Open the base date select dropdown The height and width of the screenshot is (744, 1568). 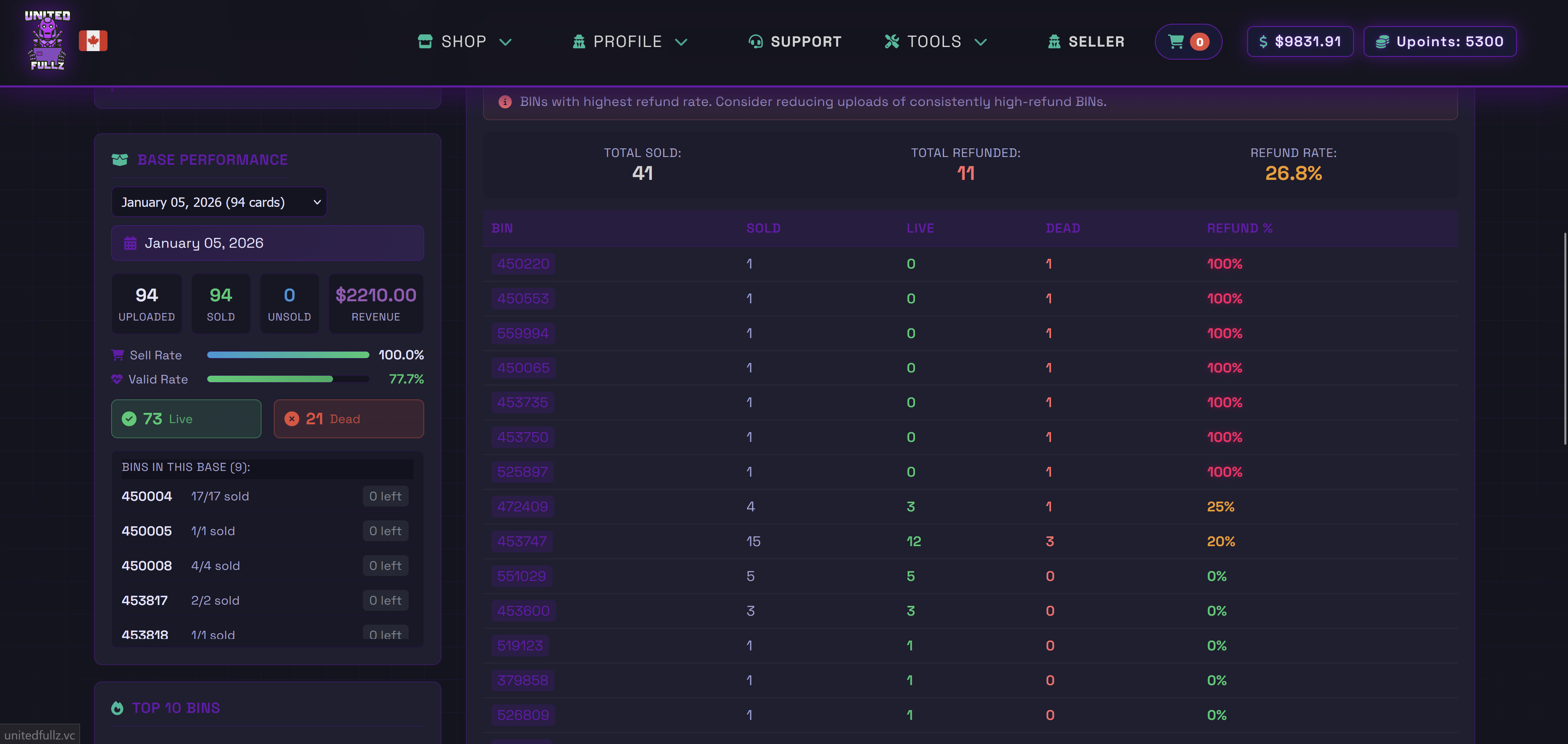tap(219, 202)
